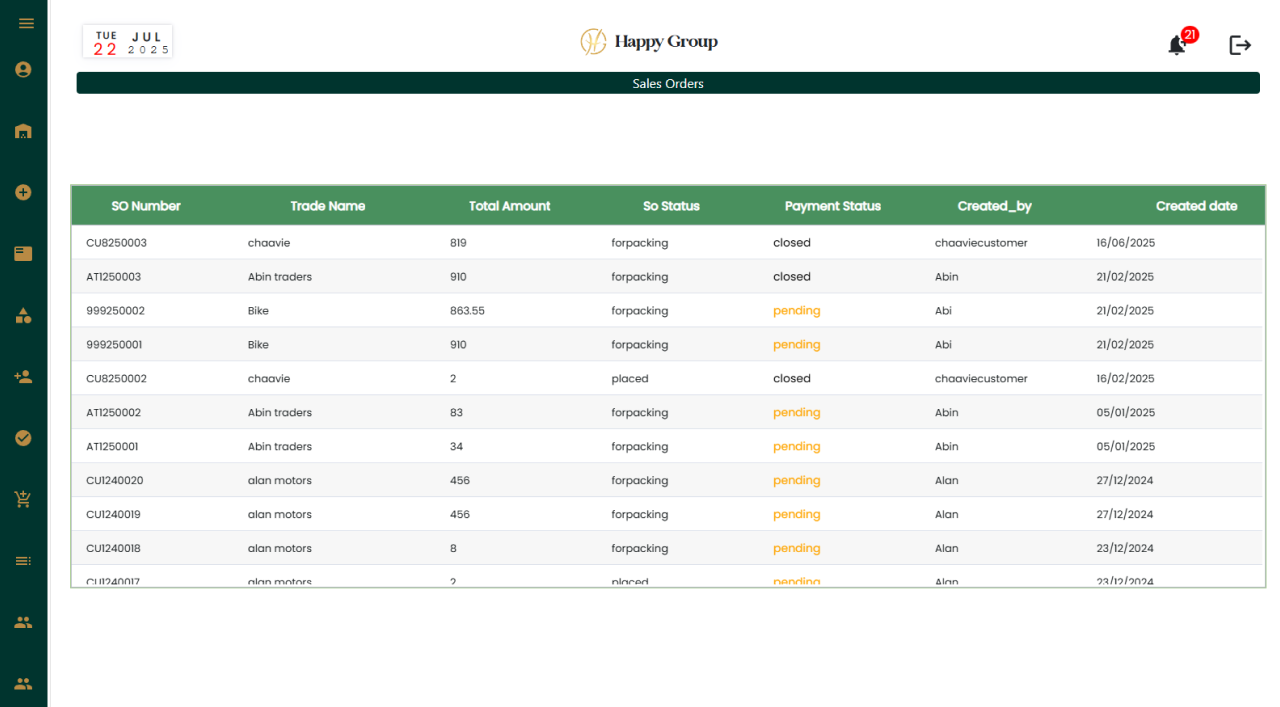
Task: Select order CU8250002
Action: [117, 379]
